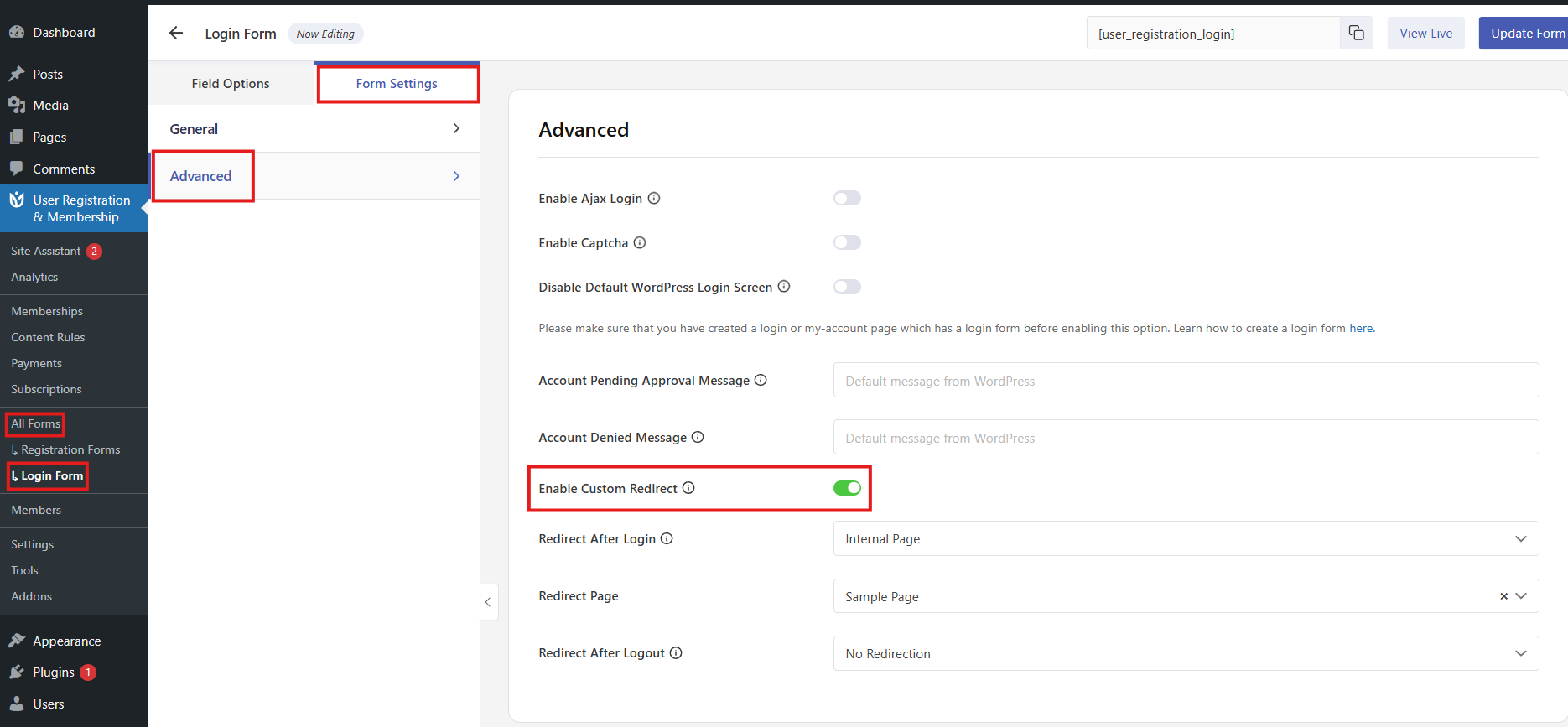
Task: Click the Pages icon in sidebar
Action: 17,137
